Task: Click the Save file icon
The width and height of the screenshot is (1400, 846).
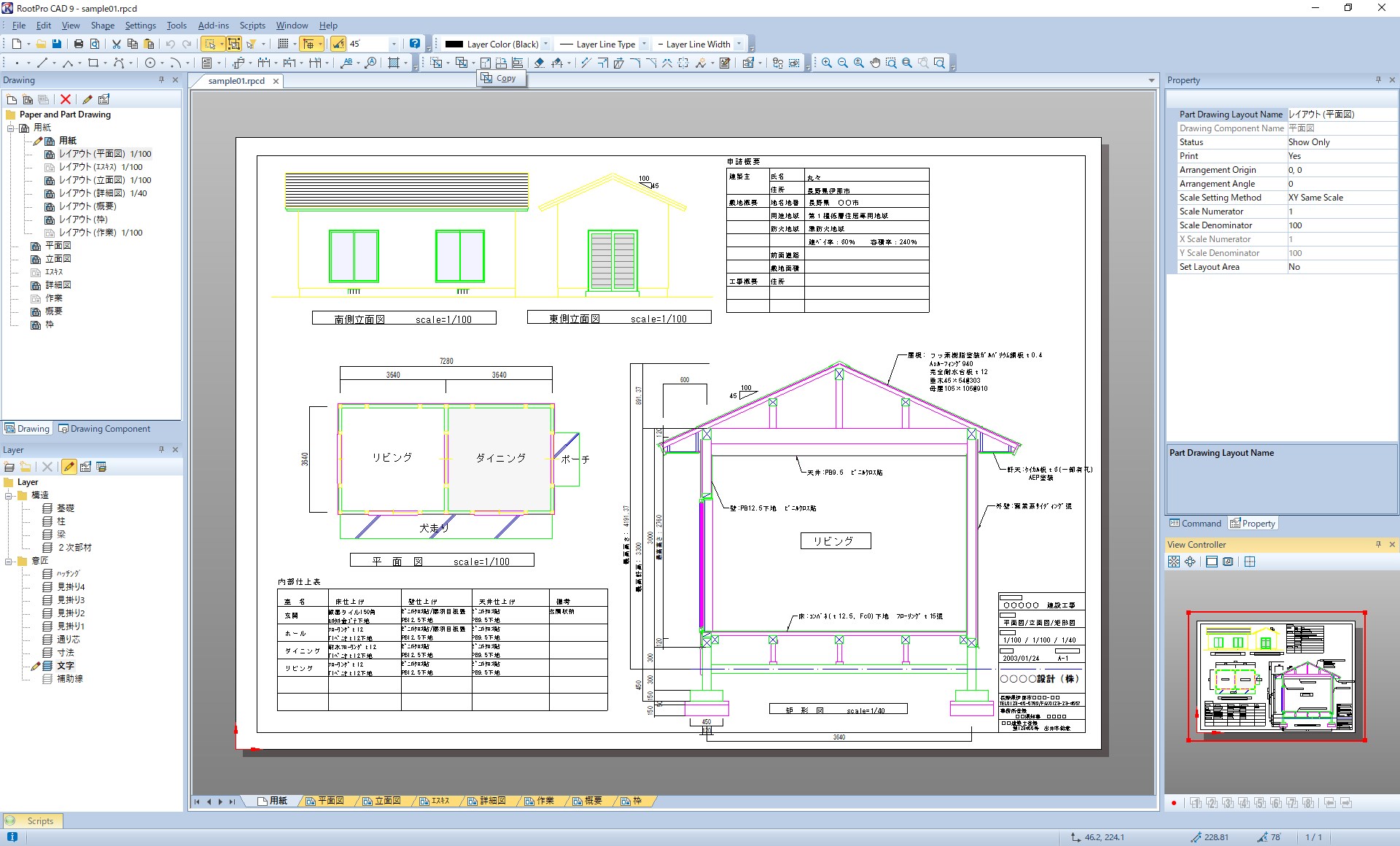Action: point(57,44)
